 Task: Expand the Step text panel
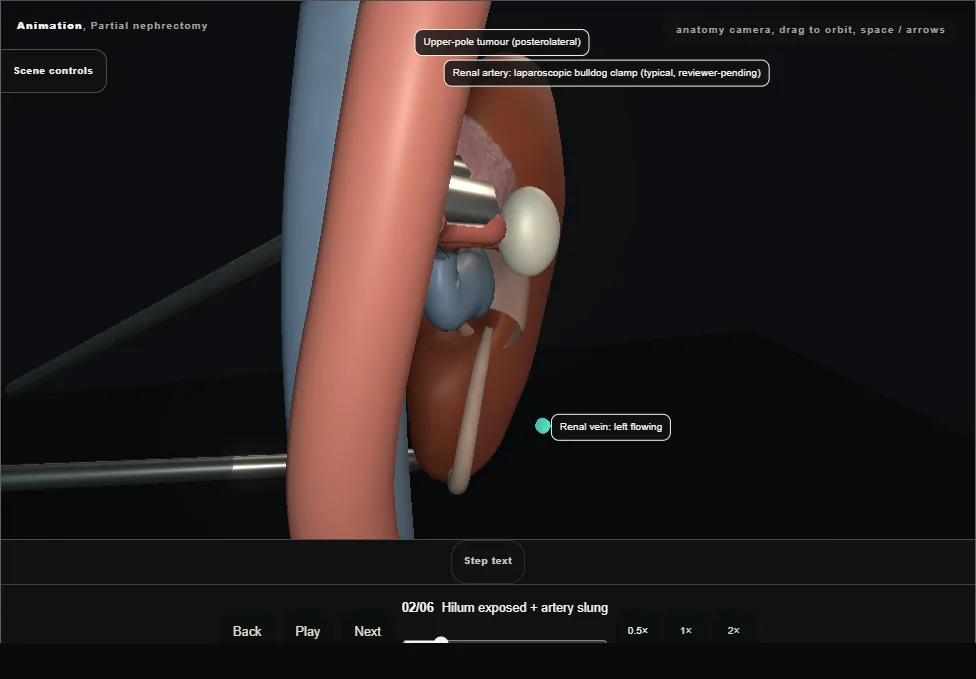pos(488,561)
